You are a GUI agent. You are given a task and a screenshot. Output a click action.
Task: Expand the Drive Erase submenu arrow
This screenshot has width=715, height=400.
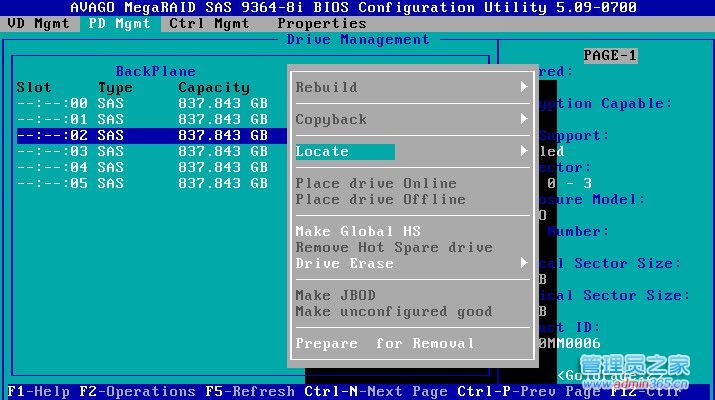(524, 262)
